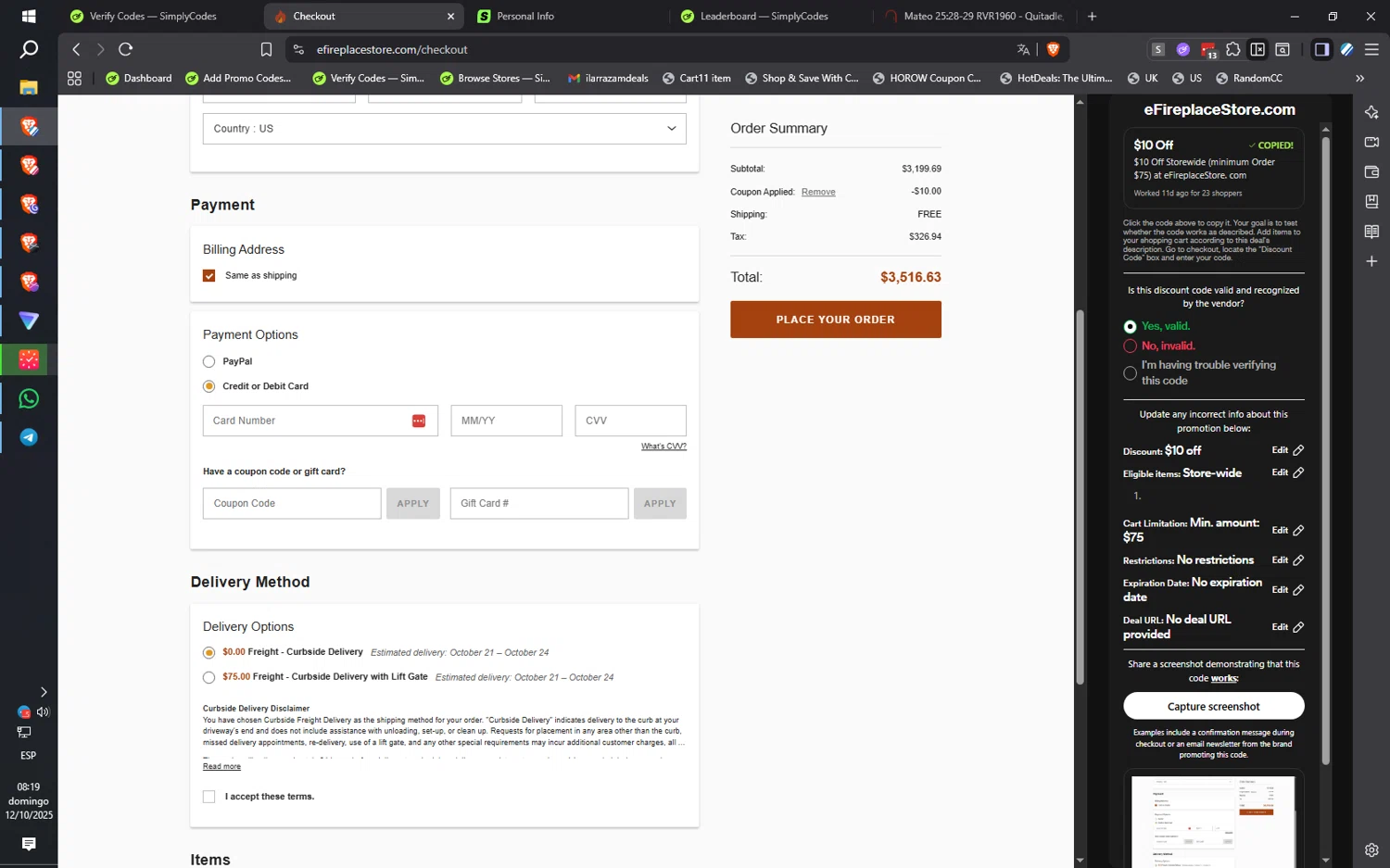The width and height of the screenshot is (1390, 868).
Task: Click the card autofill icon in Card Number field
Action: (419, 421)
